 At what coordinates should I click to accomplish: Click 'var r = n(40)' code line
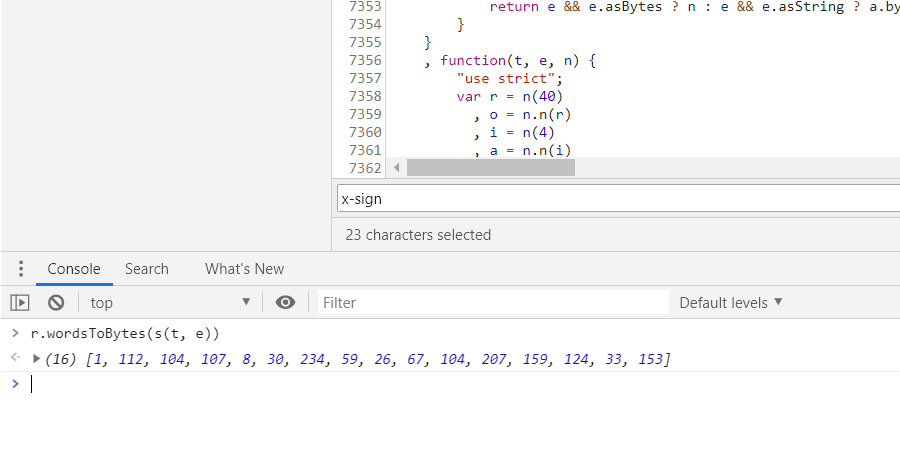pos(510,96)
